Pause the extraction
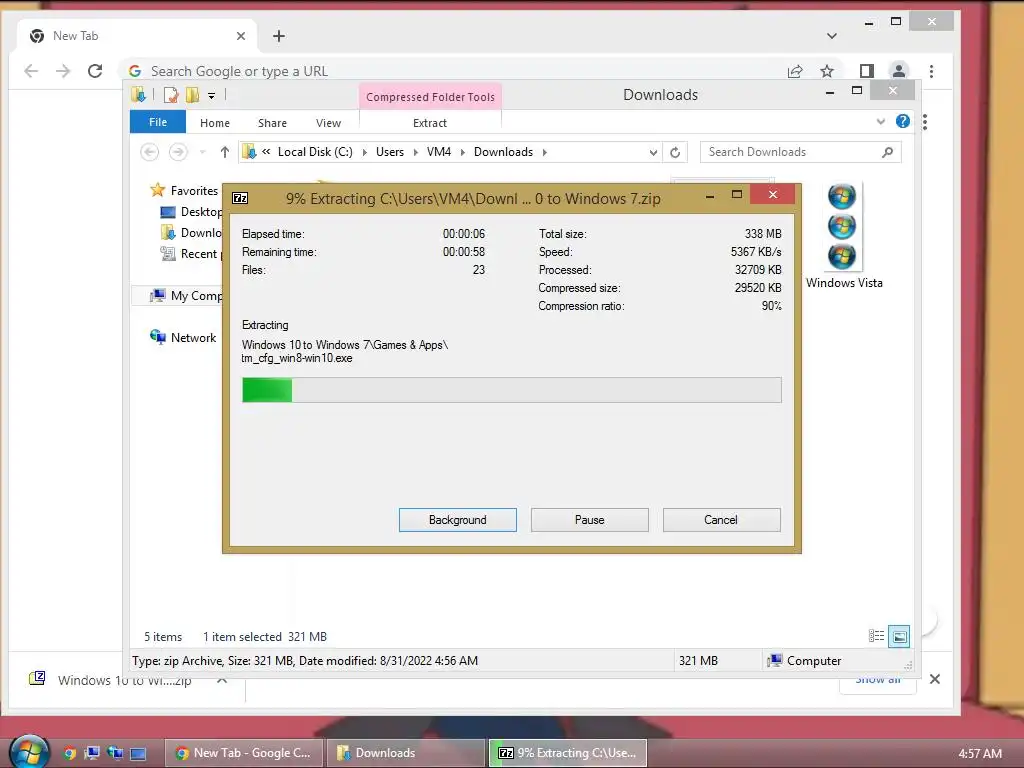 [590, 520]
